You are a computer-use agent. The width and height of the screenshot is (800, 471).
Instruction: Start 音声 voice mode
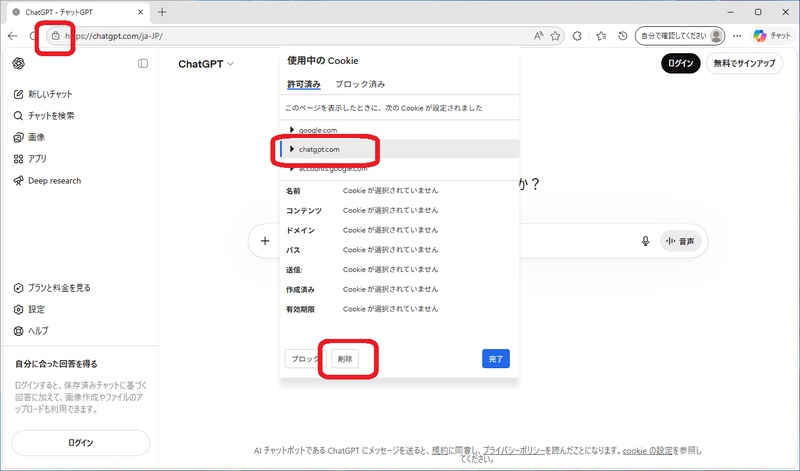pos(681,241)
